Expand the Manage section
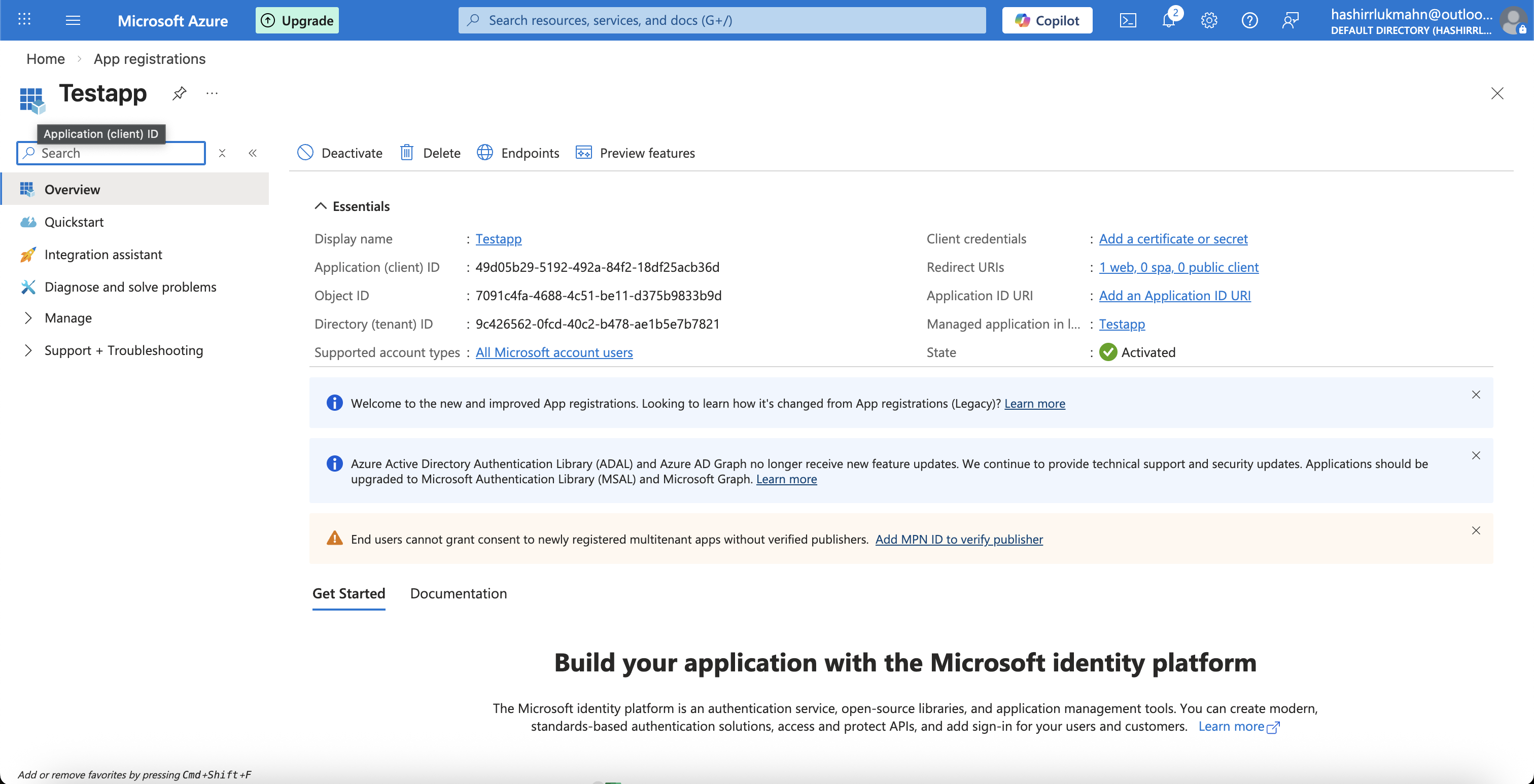The height and width of the screenshot is (784, 1534). 69,317
